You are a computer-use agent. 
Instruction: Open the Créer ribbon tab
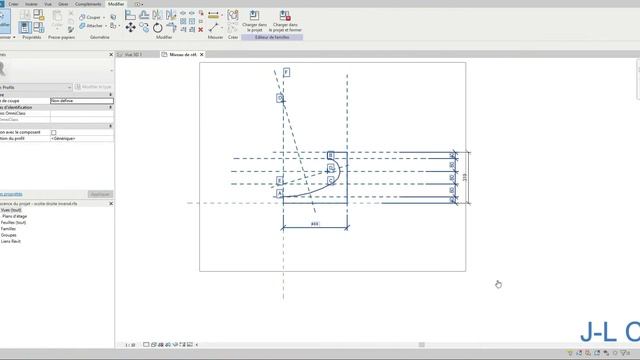13,4
